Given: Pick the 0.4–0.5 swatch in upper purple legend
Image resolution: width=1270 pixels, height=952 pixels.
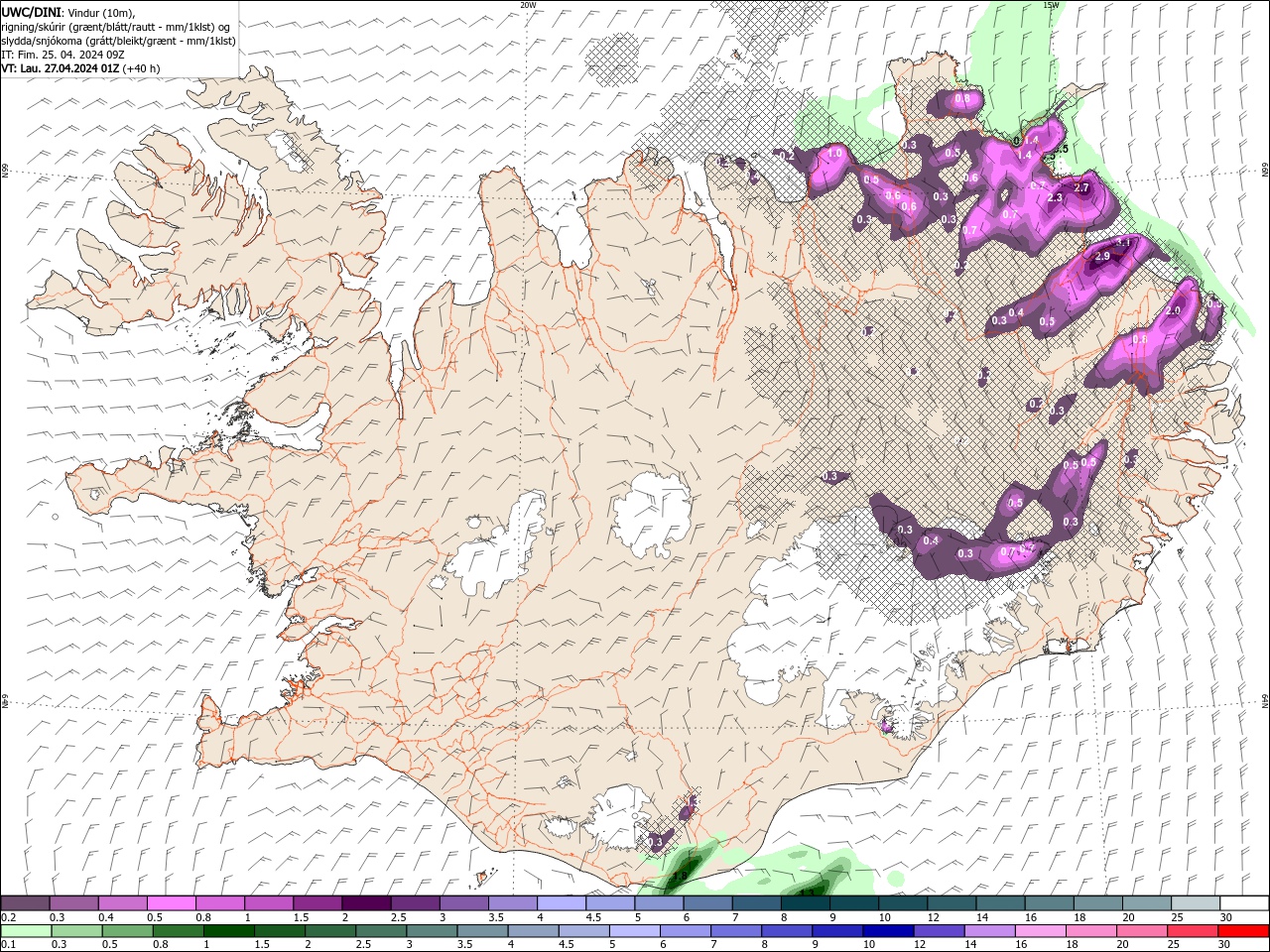Looking at the screenshot, I should tap(122, 903).
